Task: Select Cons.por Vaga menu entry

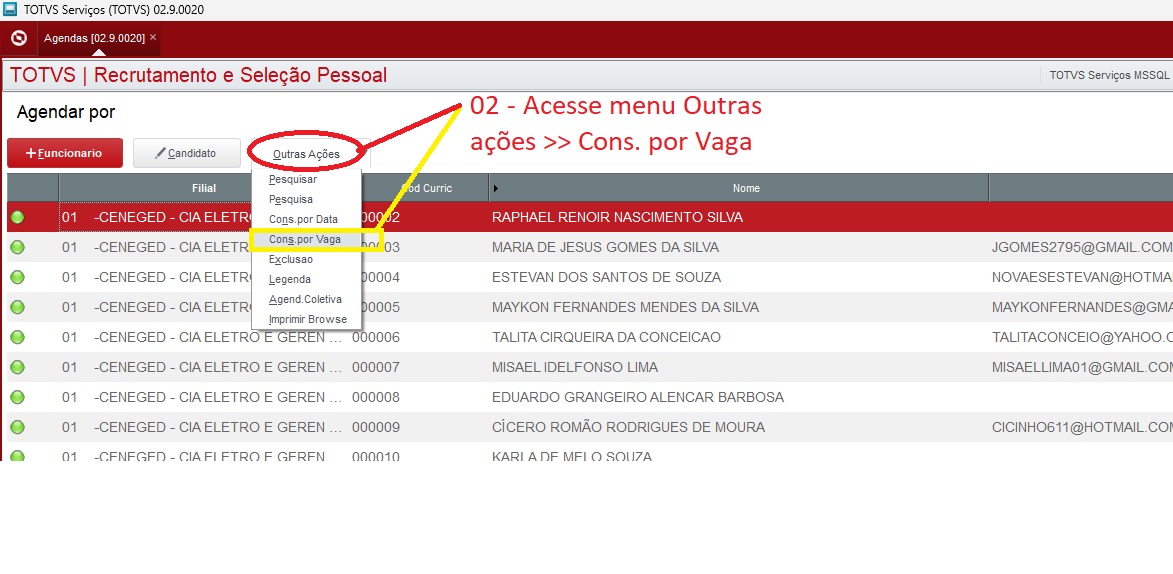Action: (x=305, y=240)
